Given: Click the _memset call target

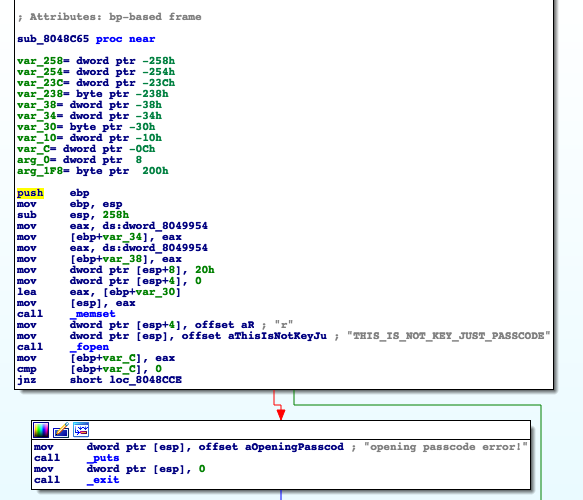Looking at the screenshot, I should click(93, 314).
